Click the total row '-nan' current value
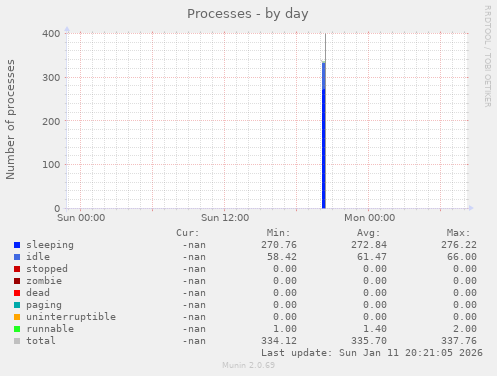Screen dimensions: 497x376 click(194, 341)
